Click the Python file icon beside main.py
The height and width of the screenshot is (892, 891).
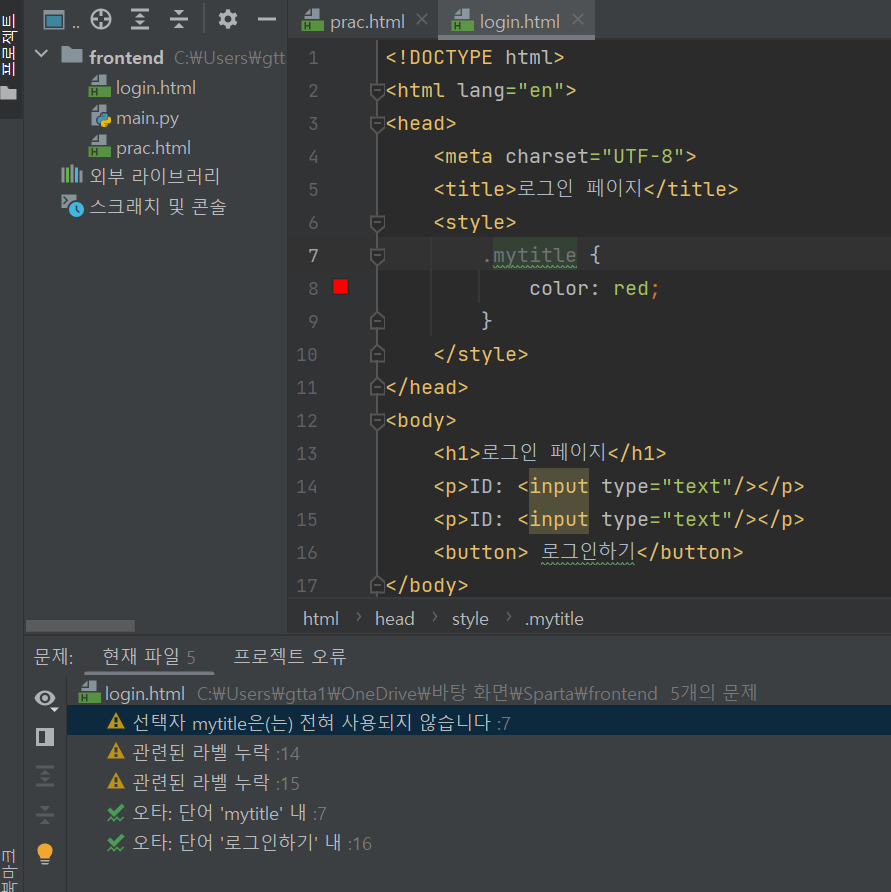(101, 117)
